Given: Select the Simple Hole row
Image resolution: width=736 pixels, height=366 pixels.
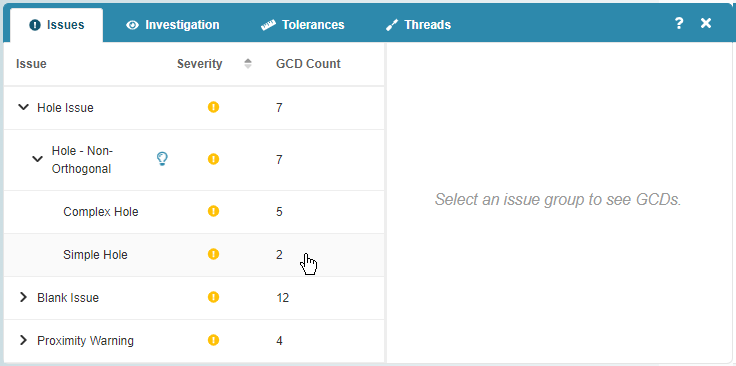Looking at the screenshot, I should click(194, 255).
